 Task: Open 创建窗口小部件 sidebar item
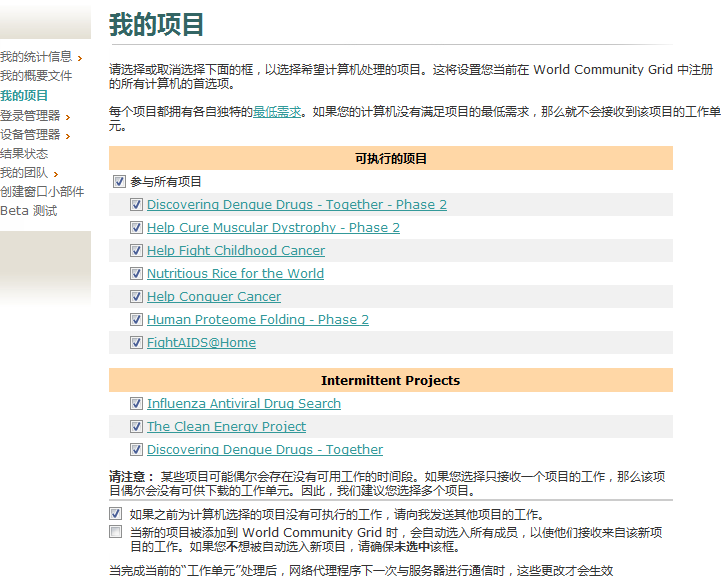point(42,192)
